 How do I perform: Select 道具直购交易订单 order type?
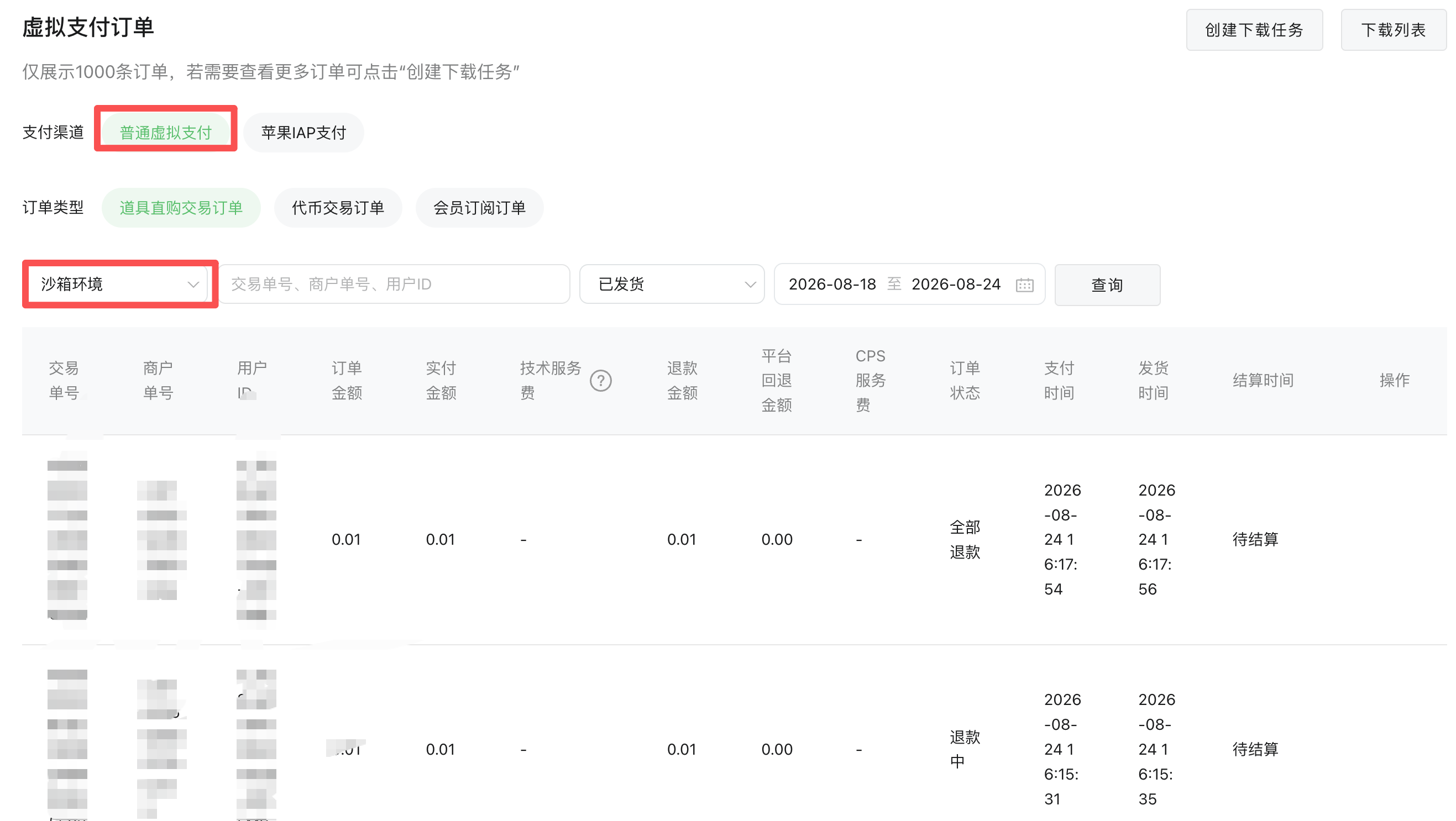[x=181, y=208]
